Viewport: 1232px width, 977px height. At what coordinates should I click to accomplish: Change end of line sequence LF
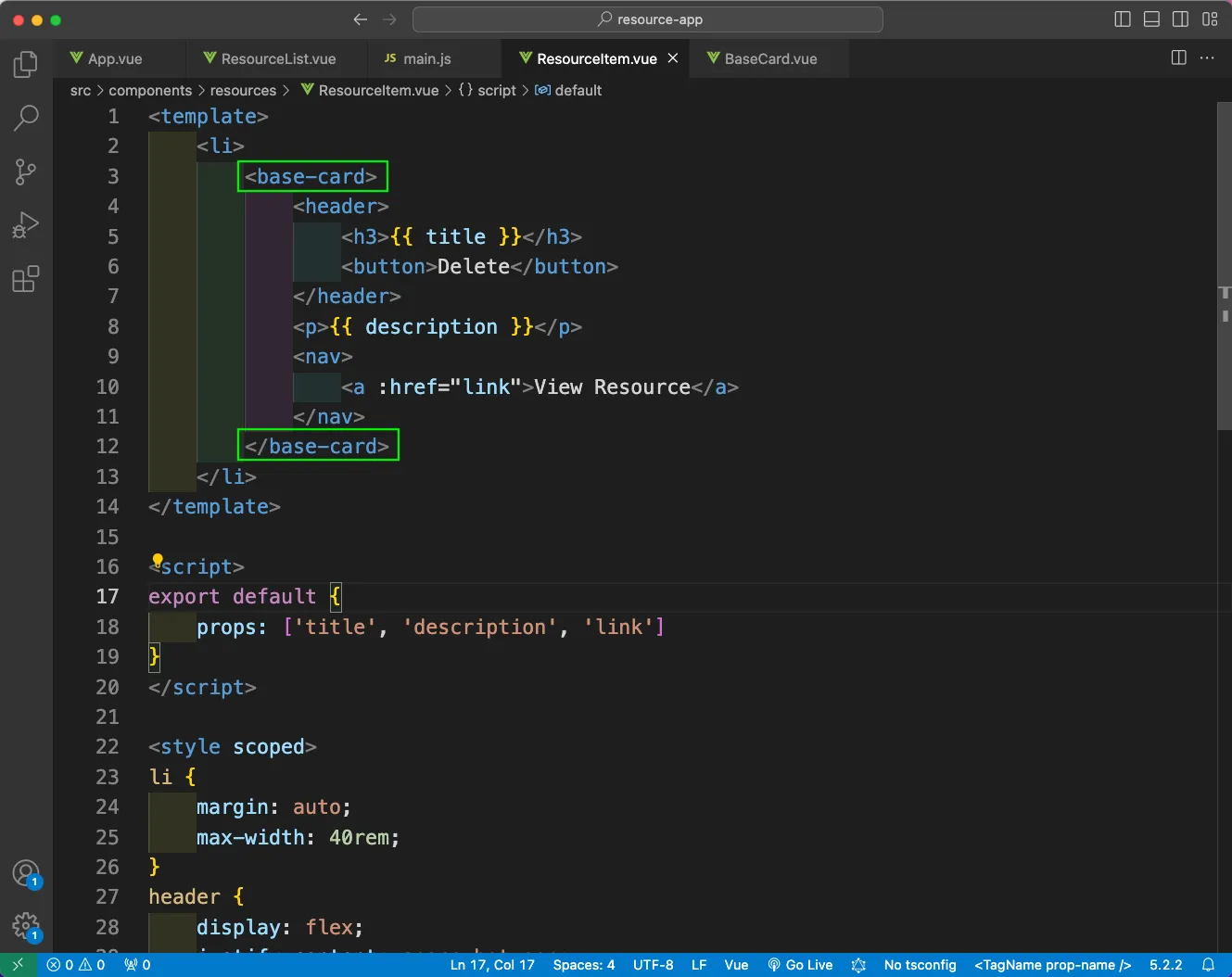point(699,965)
